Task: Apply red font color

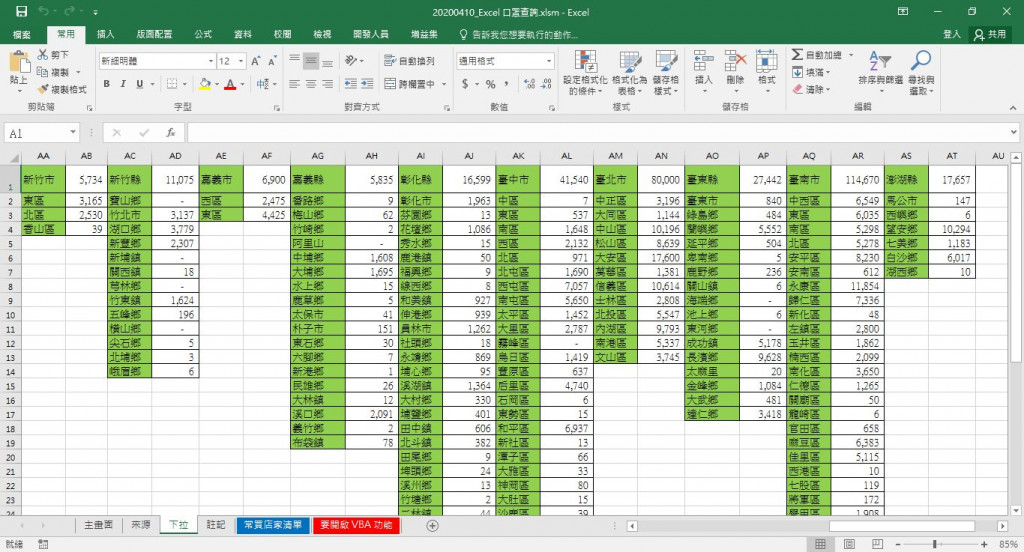Action: (x=230, y=84)
